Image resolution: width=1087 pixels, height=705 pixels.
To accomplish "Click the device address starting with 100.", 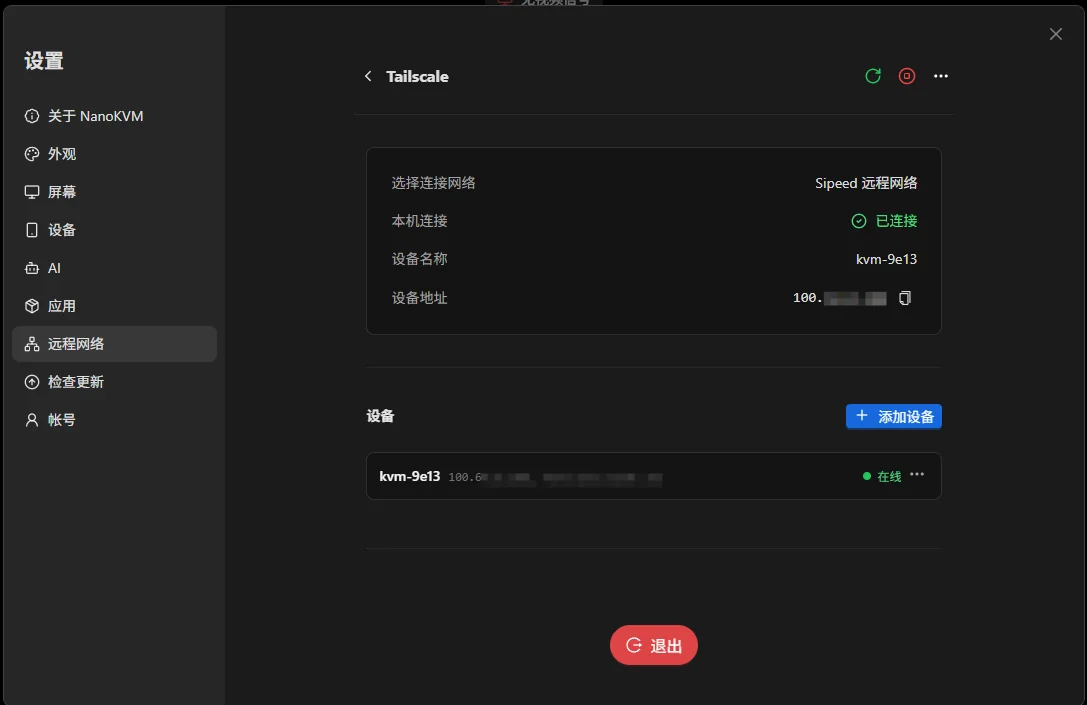I will (840, 298).
